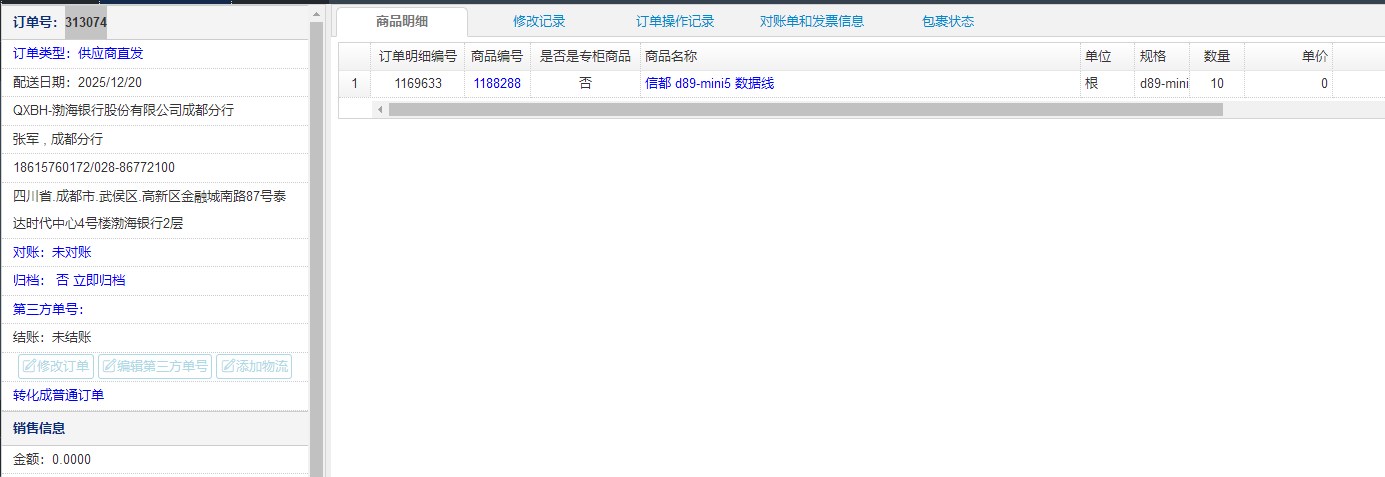Click the 立即归档 link

[x=99, y=280]
